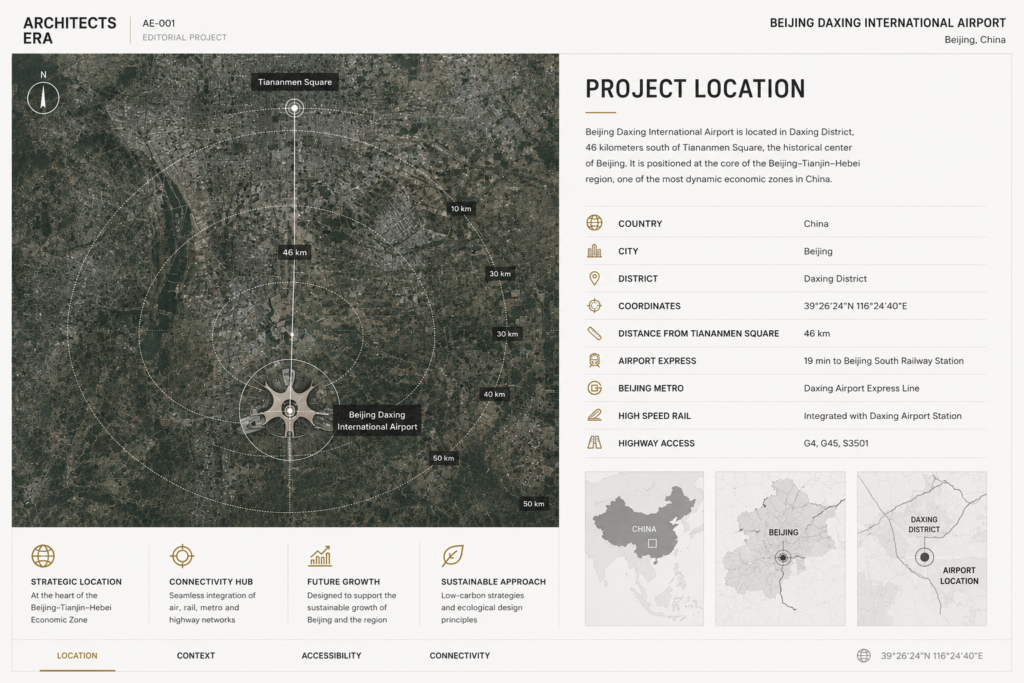The image size is (1024, 683).
Task: Open the CONNECTIVITY tab
Action: point(460,656)
